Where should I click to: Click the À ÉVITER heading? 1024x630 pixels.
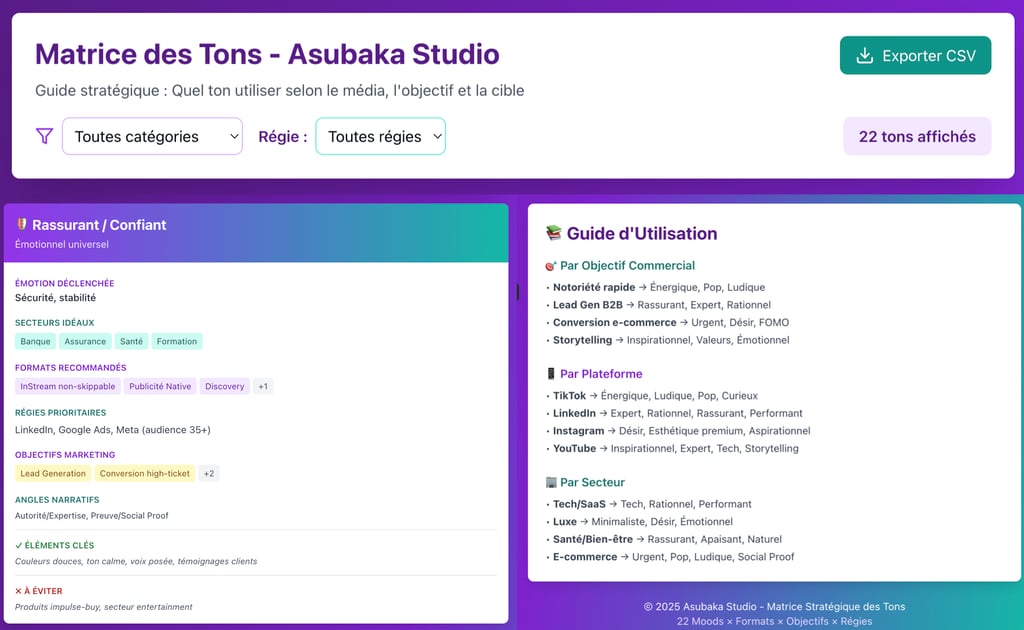pyautogui.click(x=39, y=591)
